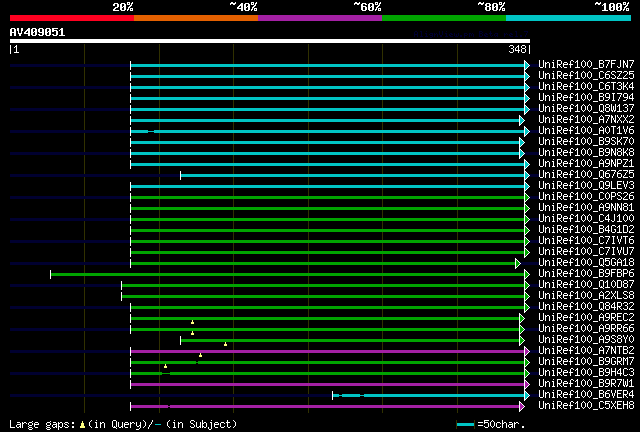Viewport: 640px width, 432px height.
Task: Click the UniRef100_B9H4C3 label
Action: click(586, 373)
